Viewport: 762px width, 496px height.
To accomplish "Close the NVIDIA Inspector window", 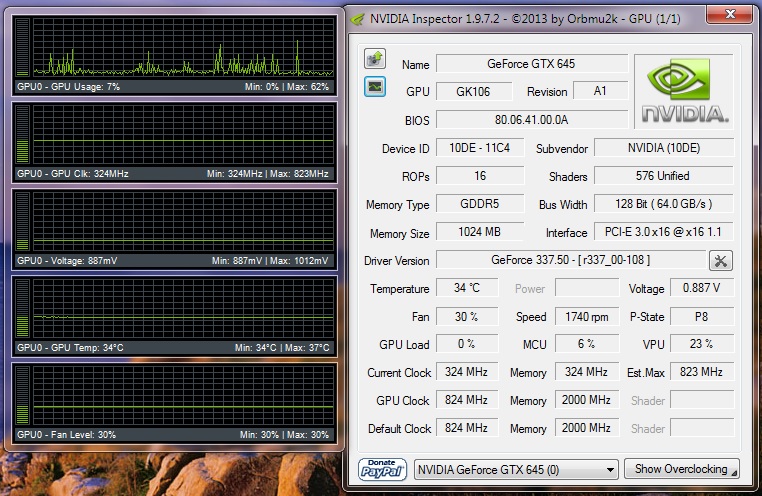I will 729,14.
